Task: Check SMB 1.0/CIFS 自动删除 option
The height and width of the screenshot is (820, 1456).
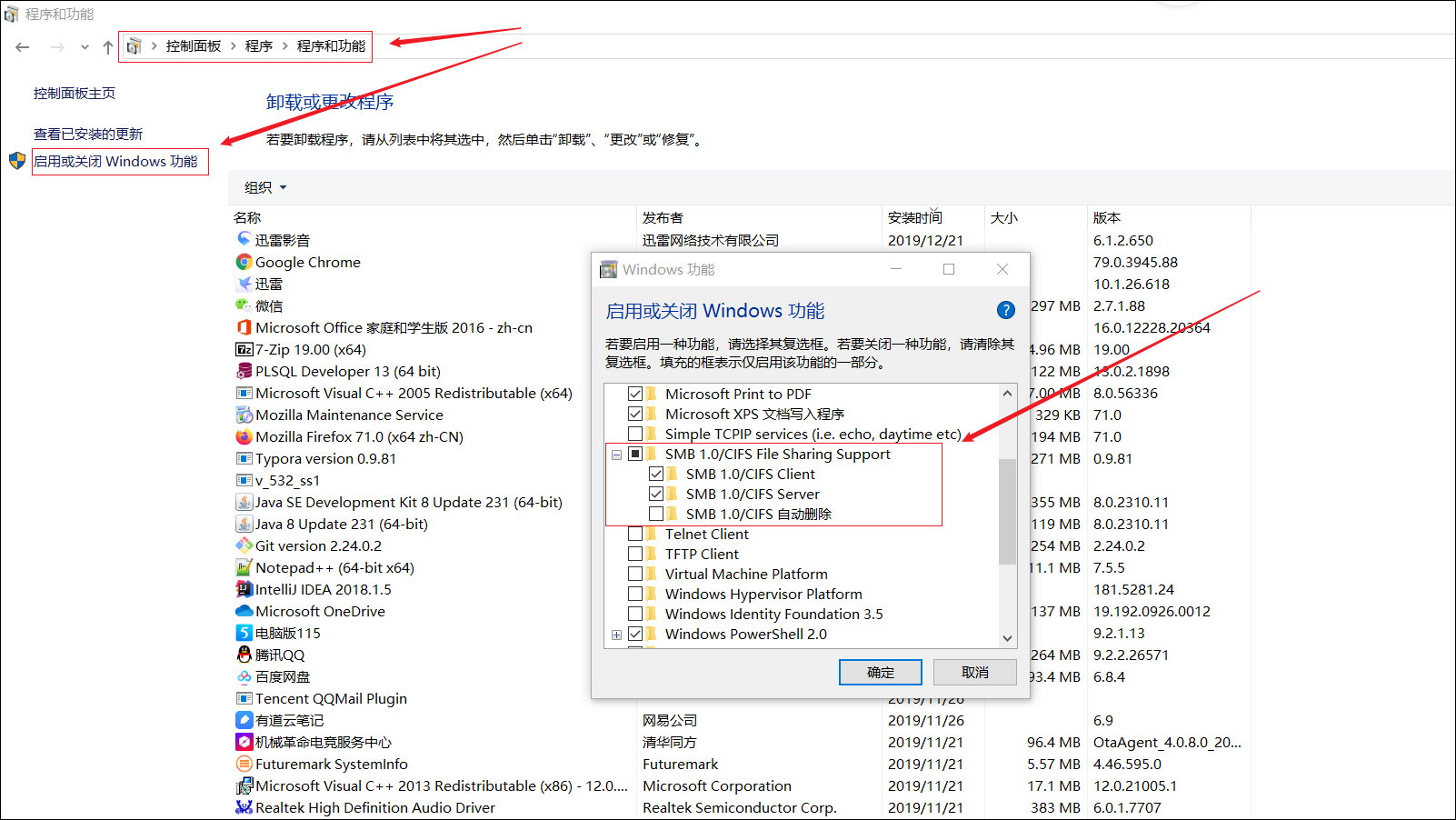Action: (x=656, y=514)
